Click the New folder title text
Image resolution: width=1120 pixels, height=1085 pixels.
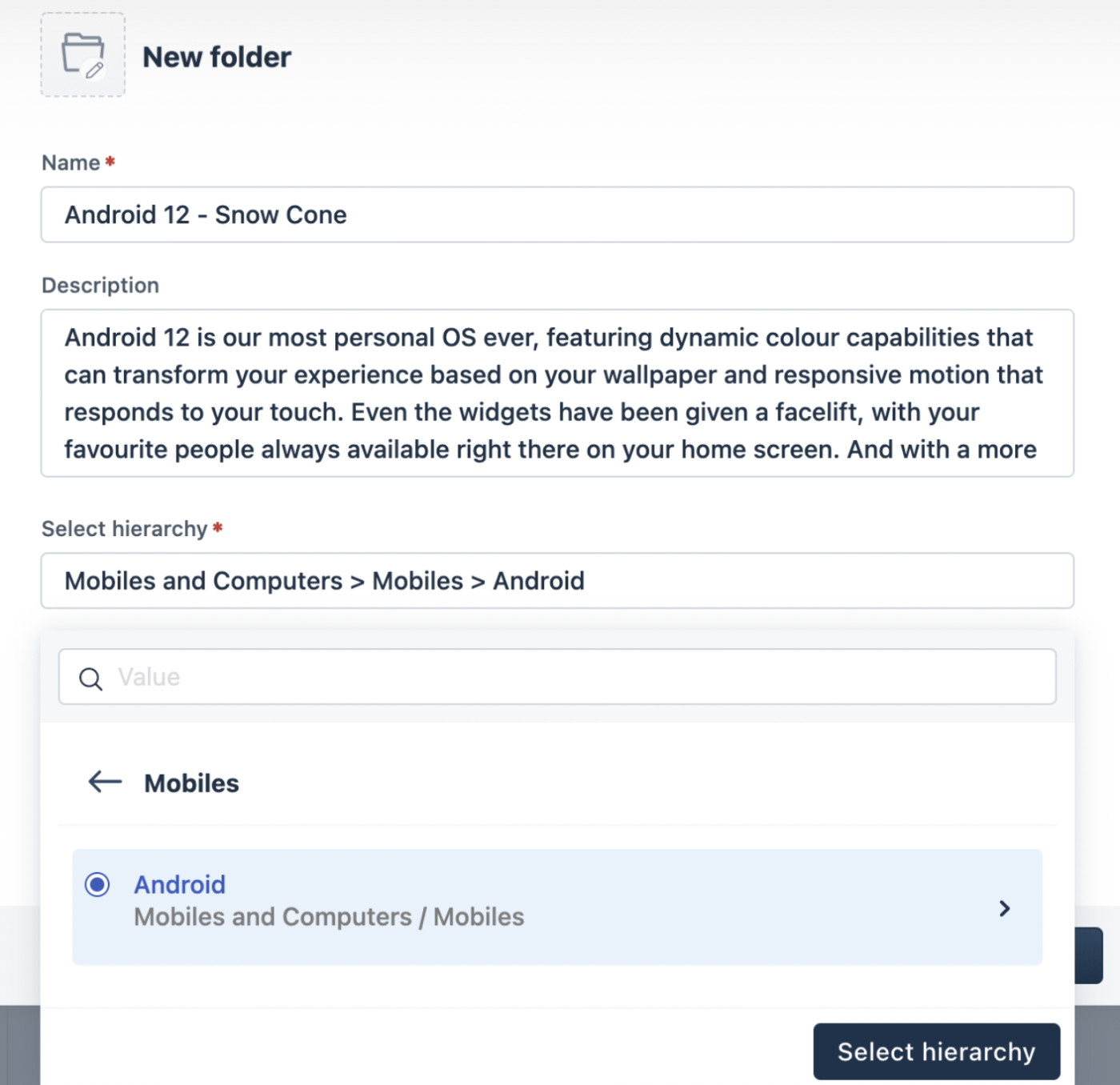[217, 58]
